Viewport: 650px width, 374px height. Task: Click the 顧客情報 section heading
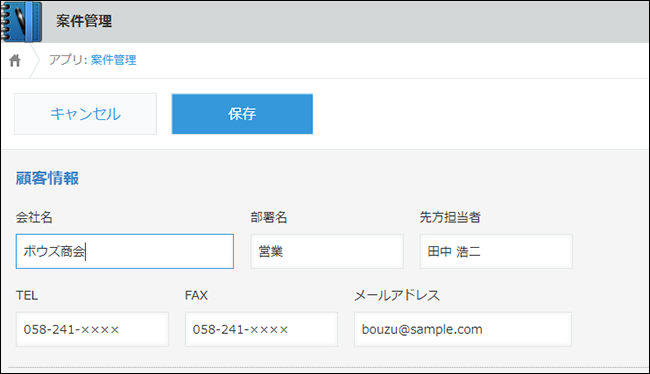pos(47,178)
